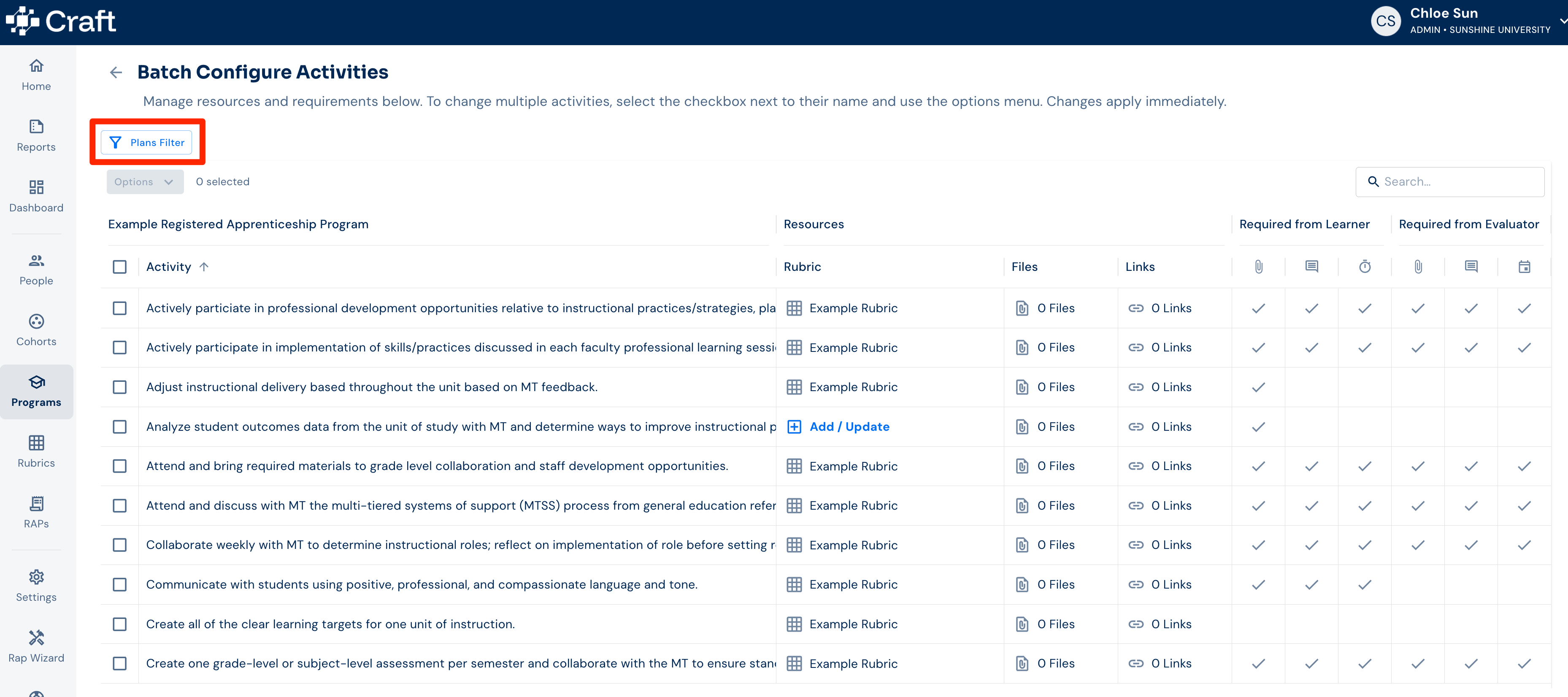Click evaluator comment column header icon

[x=1471, y=267]
